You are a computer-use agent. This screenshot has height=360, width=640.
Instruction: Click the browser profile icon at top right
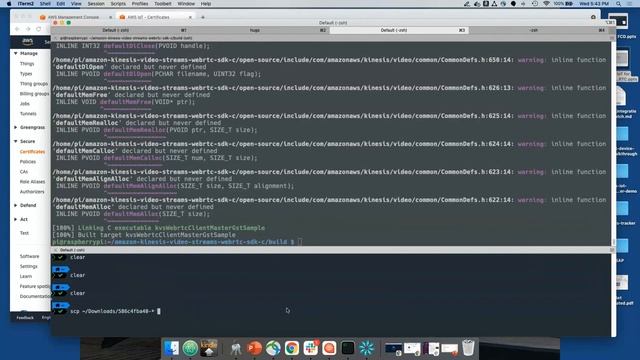tap(593, 17)
